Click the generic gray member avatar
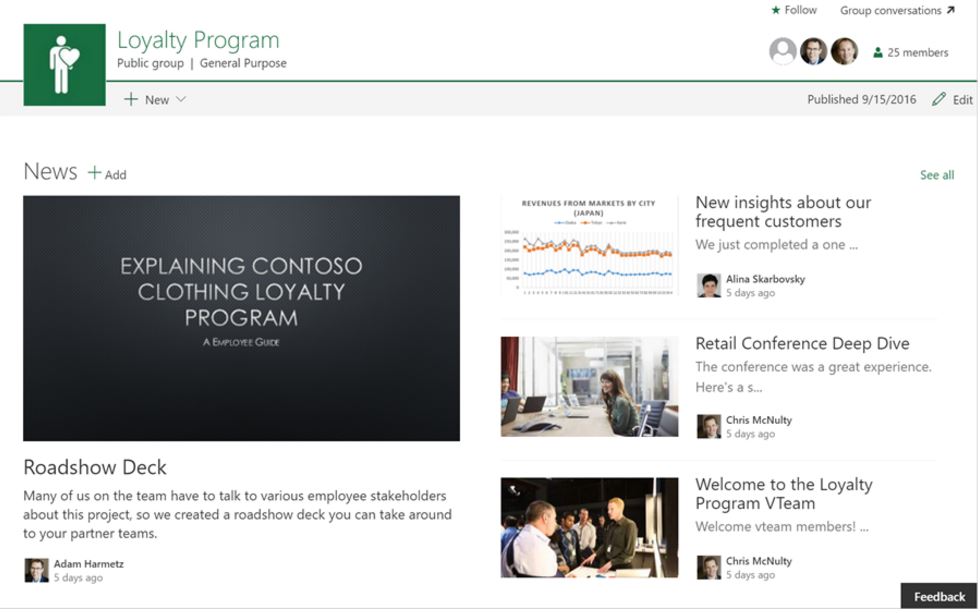Image resolution: width=980 pixels, height=613 pixels. pos(783,52)
